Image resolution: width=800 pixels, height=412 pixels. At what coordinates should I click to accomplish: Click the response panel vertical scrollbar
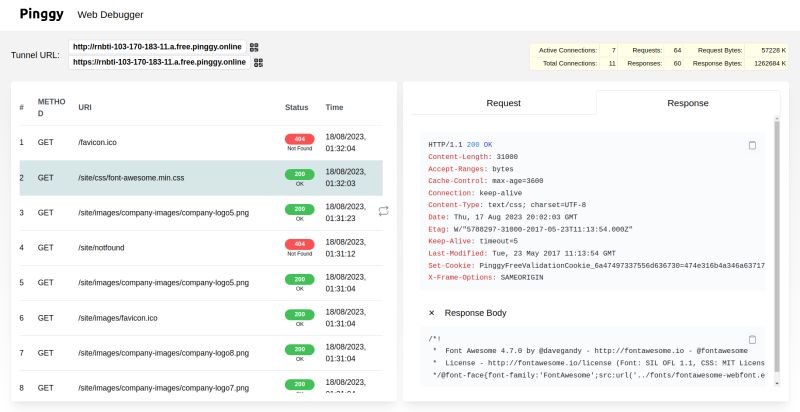[777, 247]
